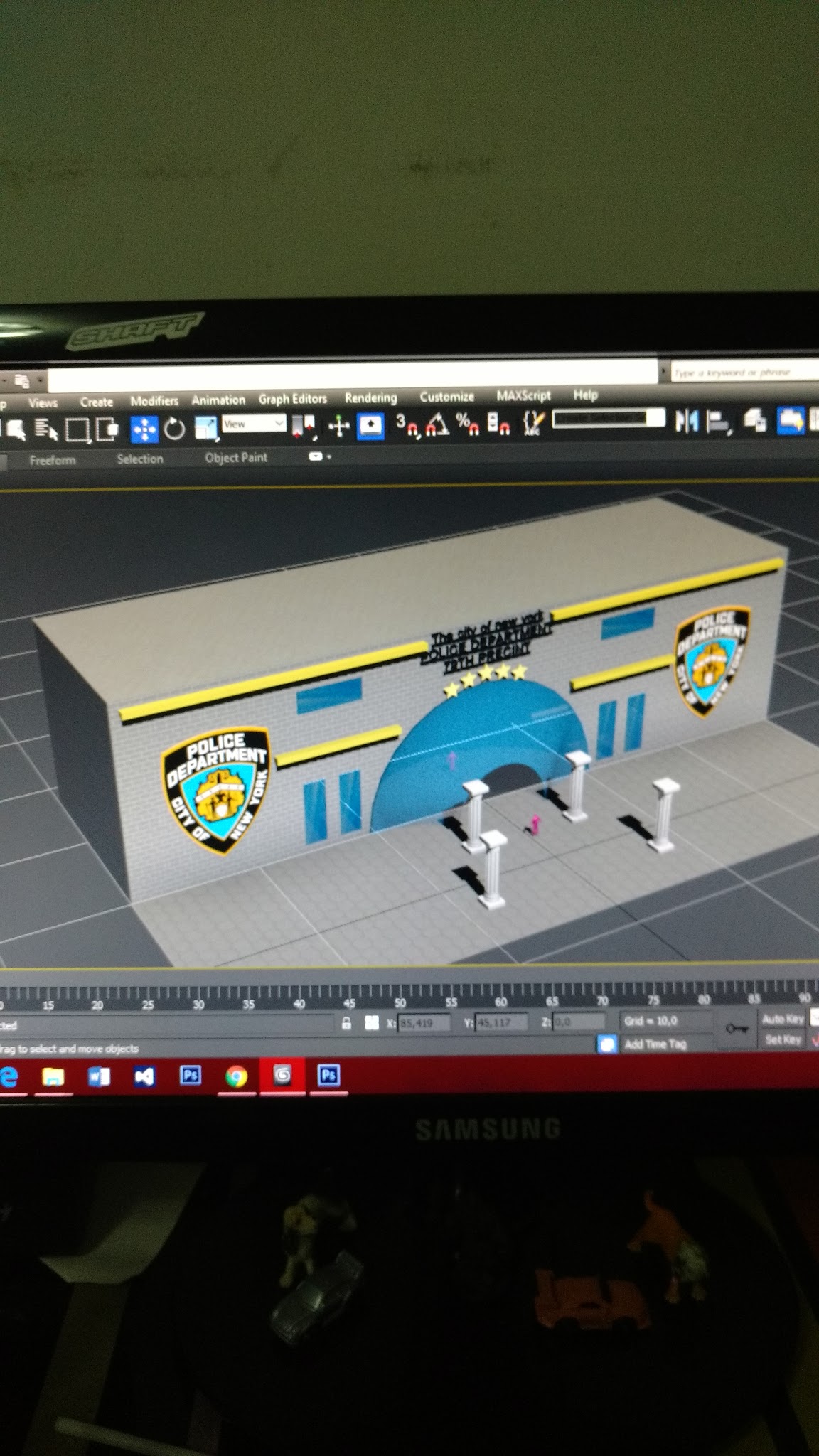
Task: Open the Modifiers menu
Action: [154, 401]
